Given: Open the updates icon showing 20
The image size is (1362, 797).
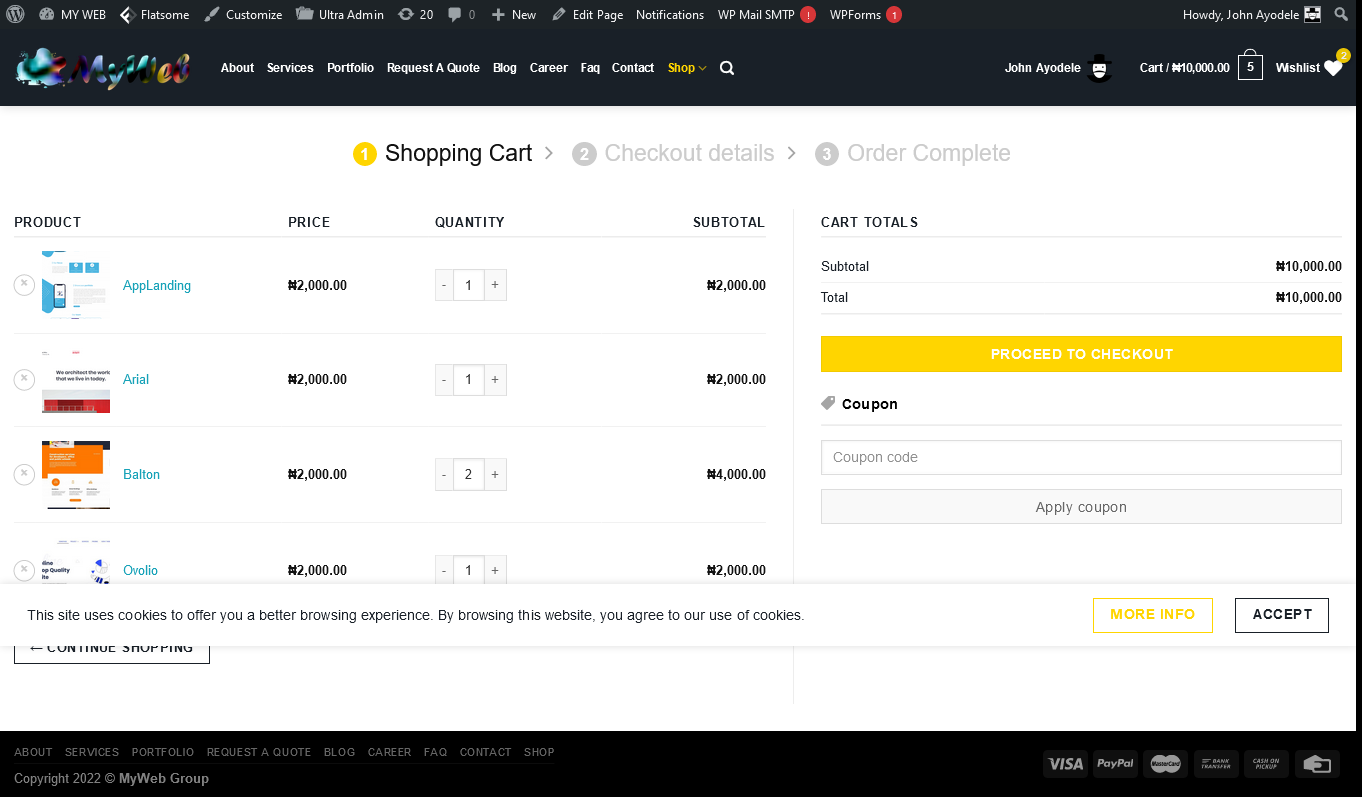Looking at the screenshot, I should tap(415, 14).
